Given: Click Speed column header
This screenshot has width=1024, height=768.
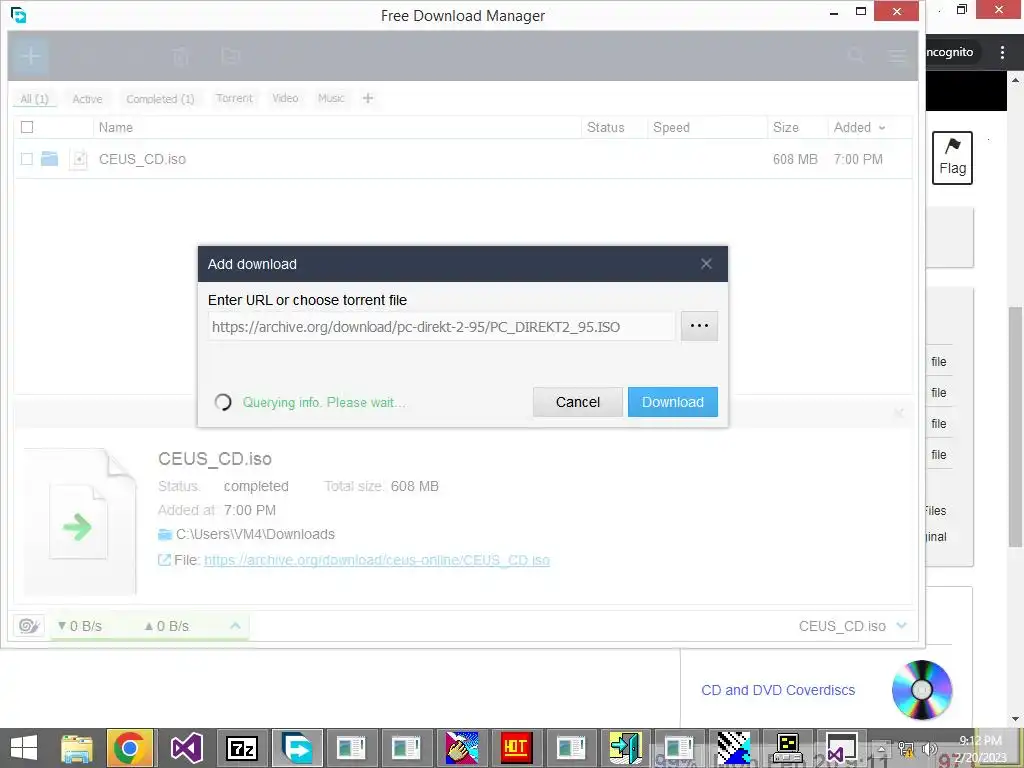Looking at the screenshot, I should click(x=671, y=127).
